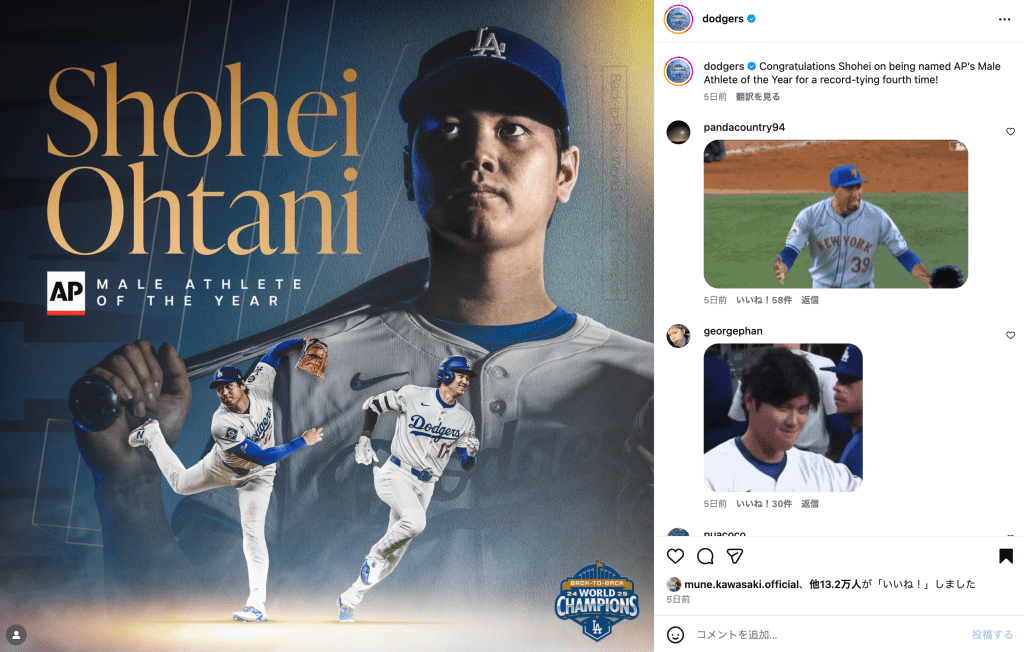View likes on pandacountry94's comment (58件)
The width and height of the screenshot is (1024, 652).
764,300
